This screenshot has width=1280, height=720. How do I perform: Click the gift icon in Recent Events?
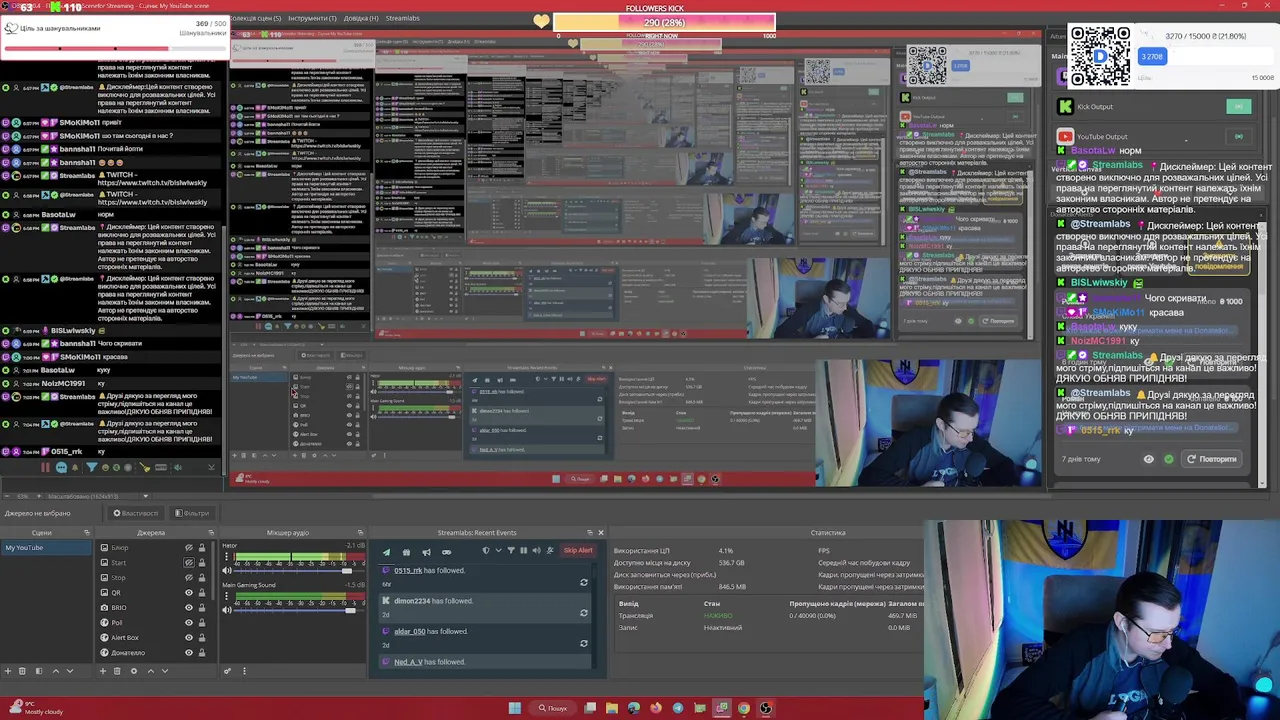pos(406,552)
